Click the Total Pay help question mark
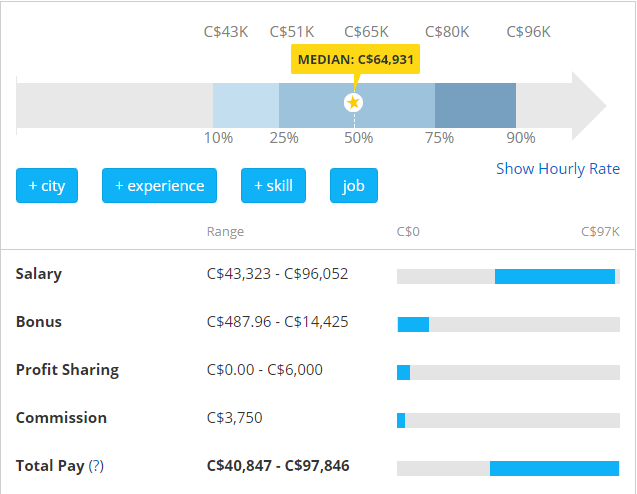 click(x=96, y=466)
